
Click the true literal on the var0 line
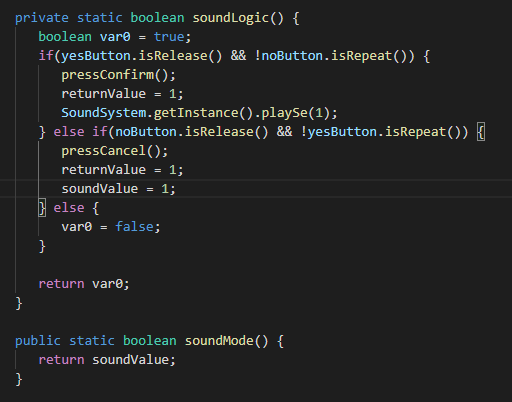point(169,37)
